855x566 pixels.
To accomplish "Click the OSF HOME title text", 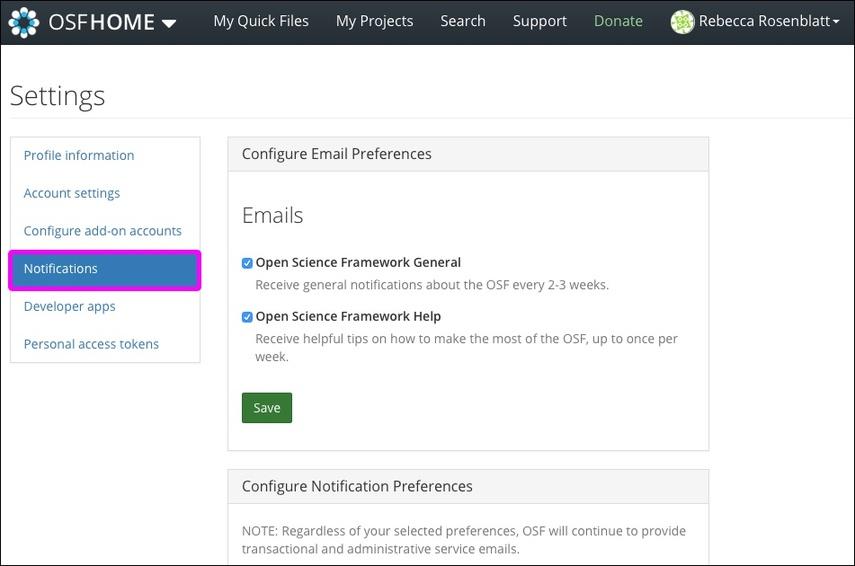I will click(x=101, y=22).
